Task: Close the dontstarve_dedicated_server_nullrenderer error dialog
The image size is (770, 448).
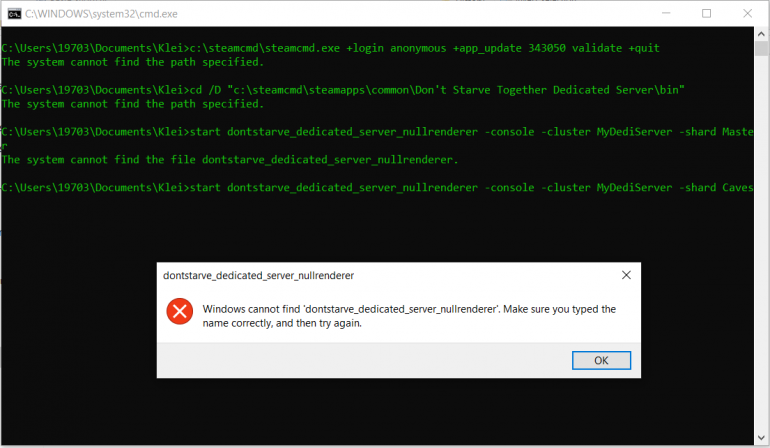Action: (x=626, y=275)
